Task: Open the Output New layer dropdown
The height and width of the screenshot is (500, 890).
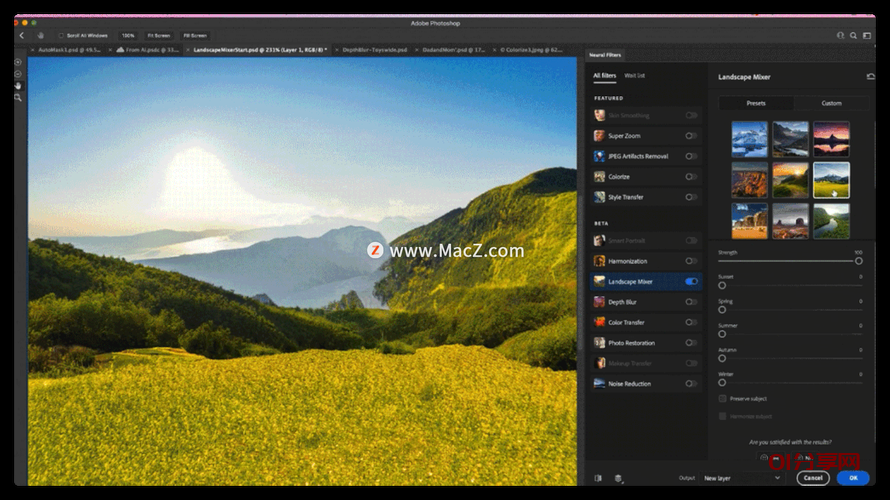Action: point(741,478)
